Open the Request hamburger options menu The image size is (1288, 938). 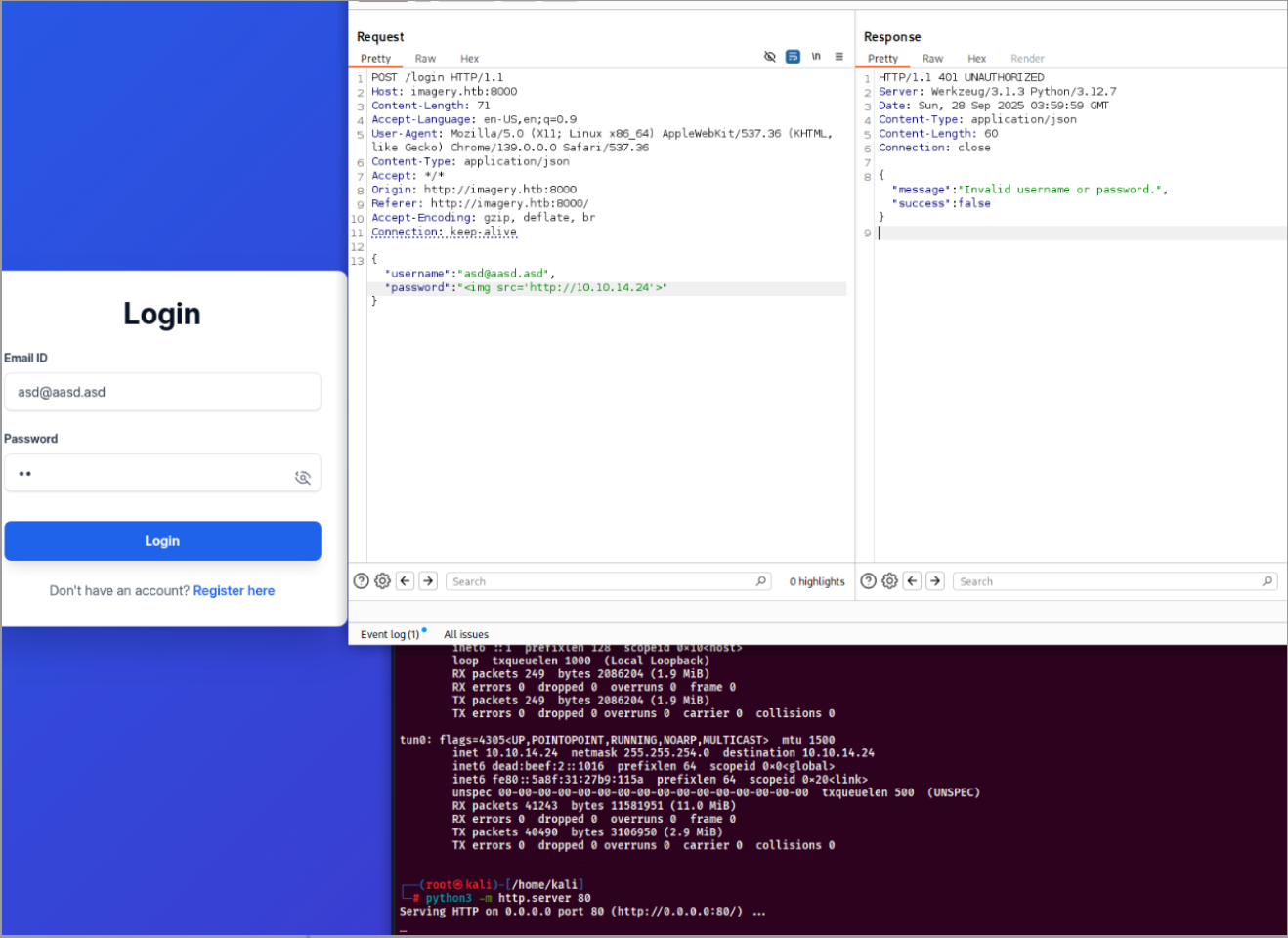click(839, 57)
